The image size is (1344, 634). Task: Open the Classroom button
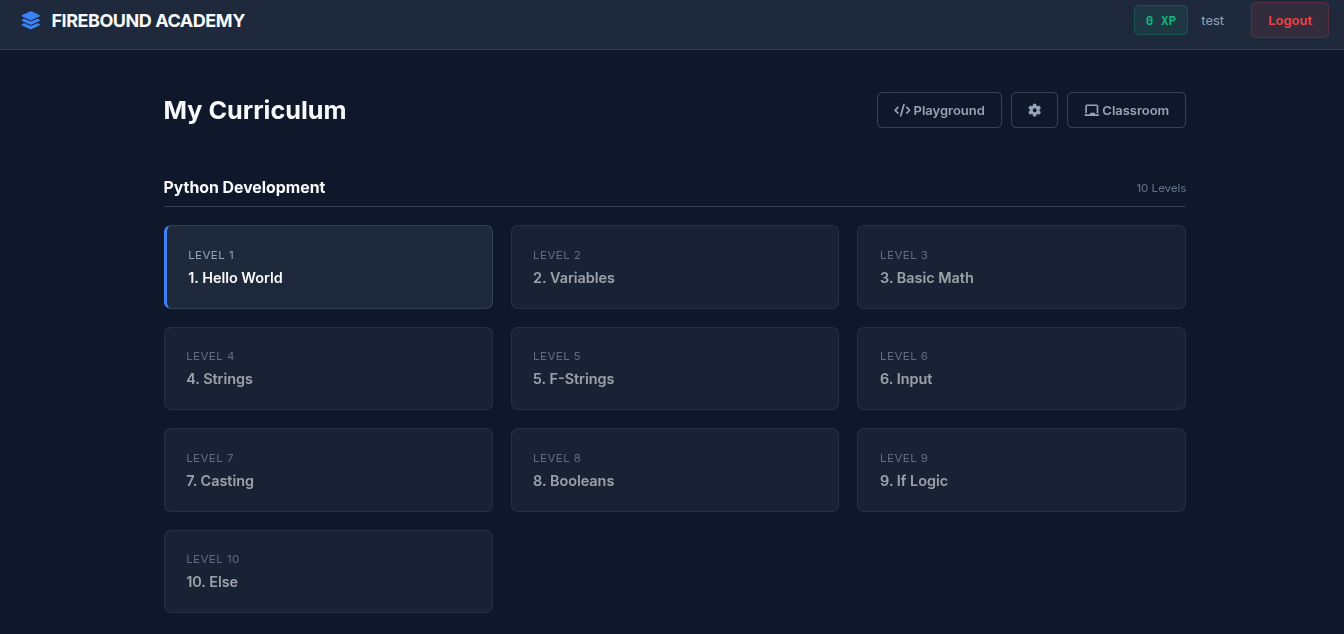(x=1126, y=110)
